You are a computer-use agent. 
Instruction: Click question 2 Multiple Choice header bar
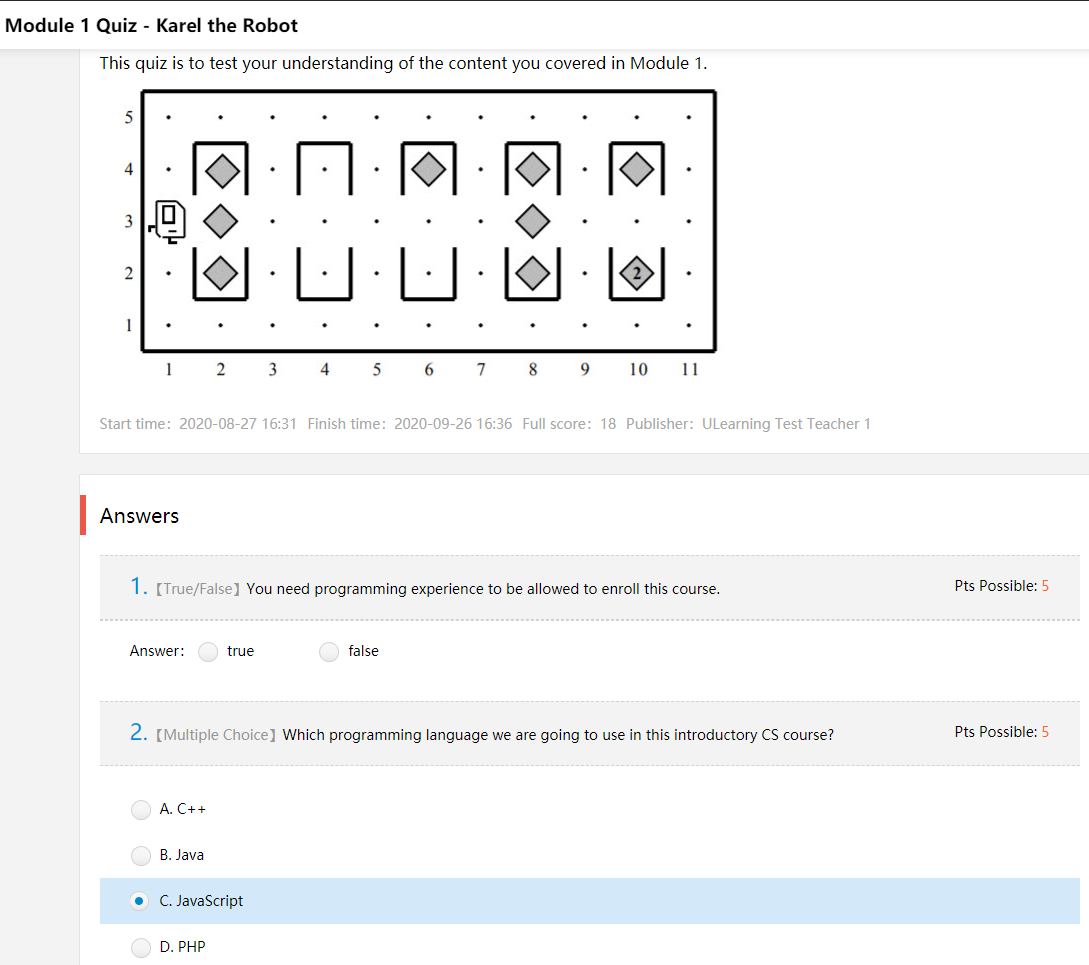point(590,734)
